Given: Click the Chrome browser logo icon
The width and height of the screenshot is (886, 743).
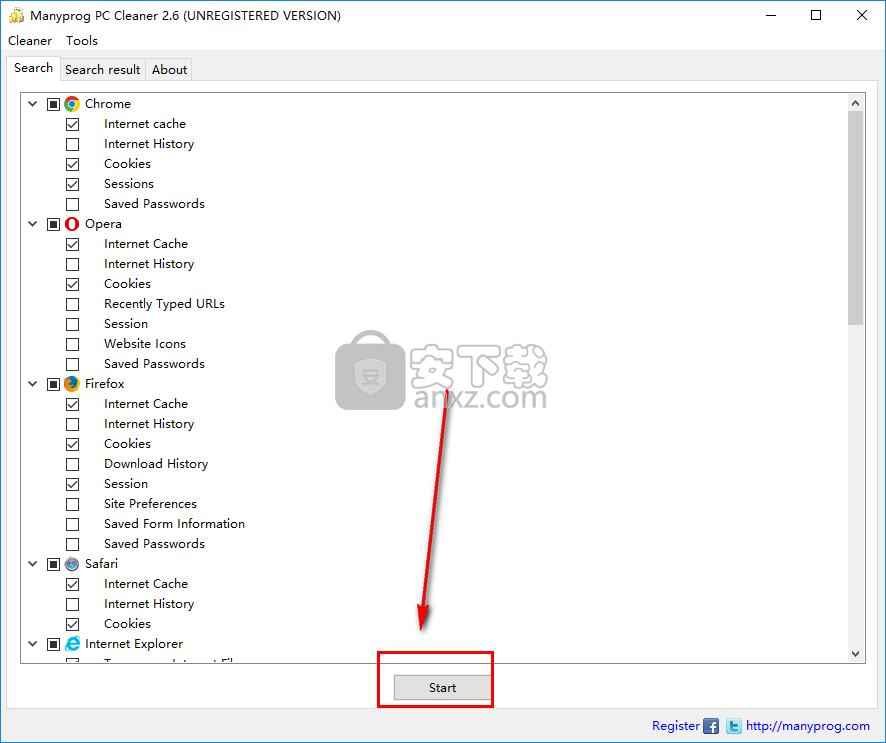Looking at the screenshot, I should (72, 104).
